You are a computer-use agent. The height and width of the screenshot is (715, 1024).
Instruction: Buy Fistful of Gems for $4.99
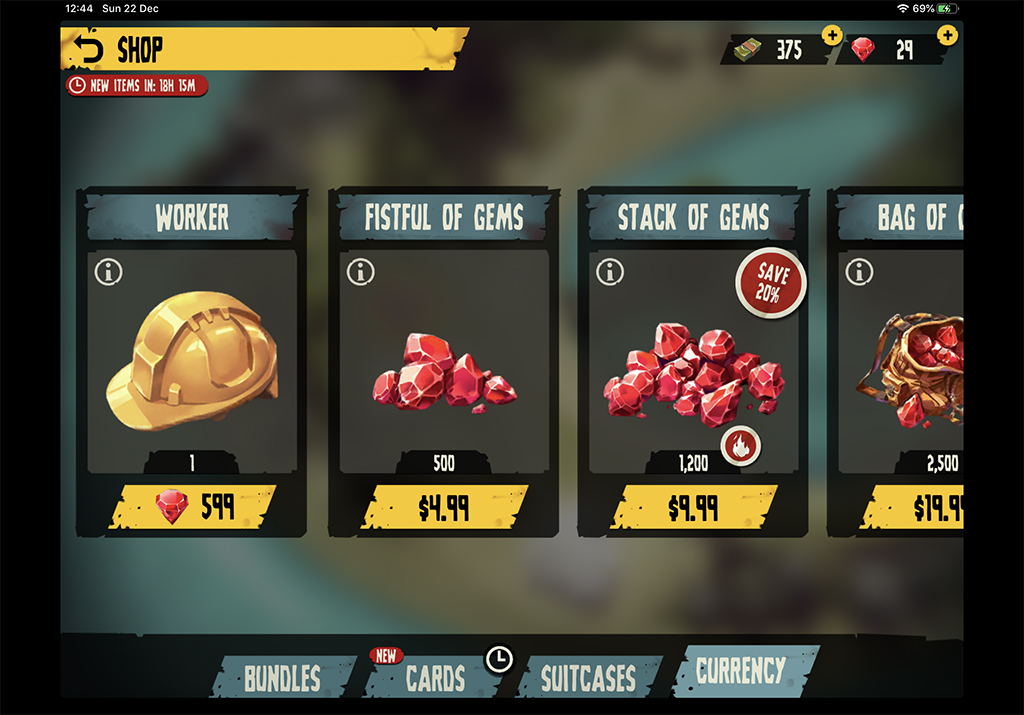pyautogui.click(x=444, y=507)
